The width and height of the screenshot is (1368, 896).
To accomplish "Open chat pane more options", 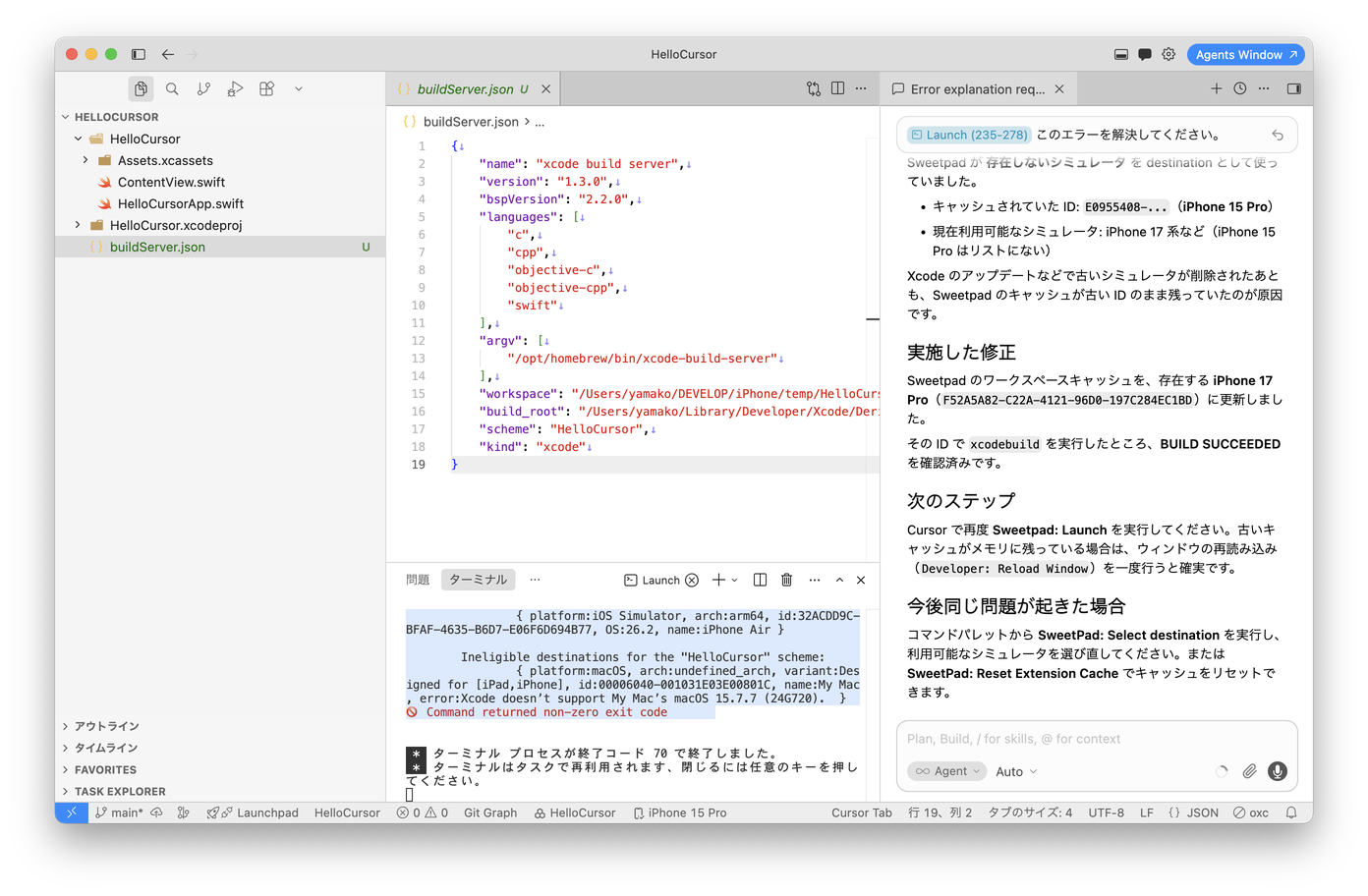I will point(1264,88).
